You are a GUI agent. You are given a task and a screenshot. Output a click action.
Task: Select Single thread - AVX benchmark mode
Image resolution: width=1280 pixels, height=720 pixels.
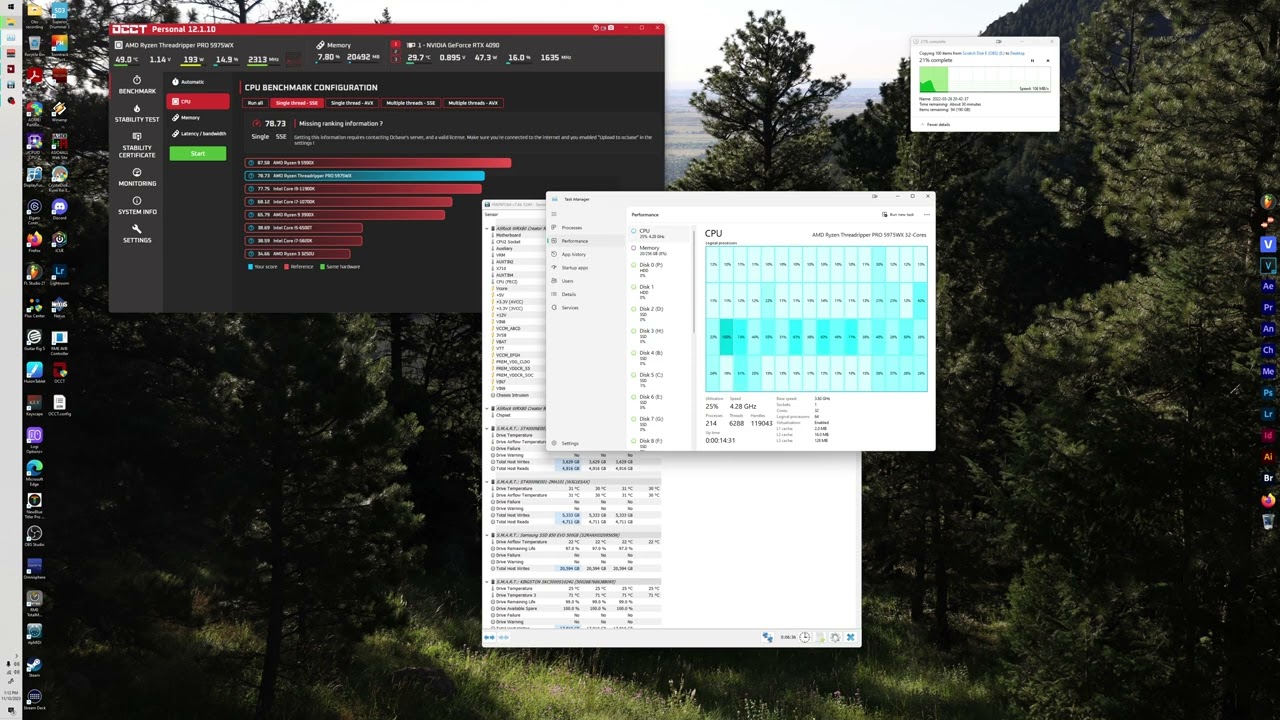point(352,103)
